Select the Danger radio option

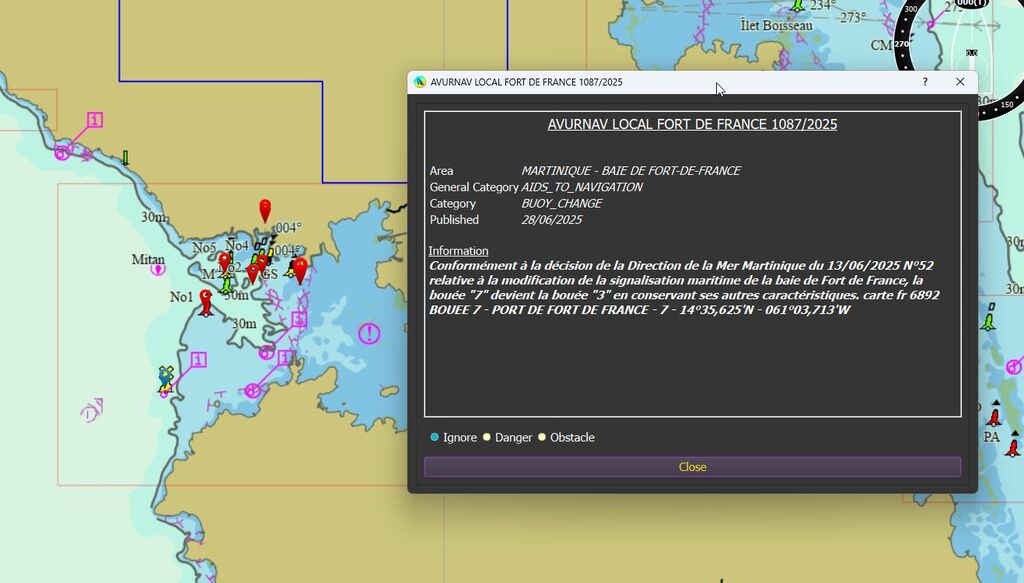point(487,437)
